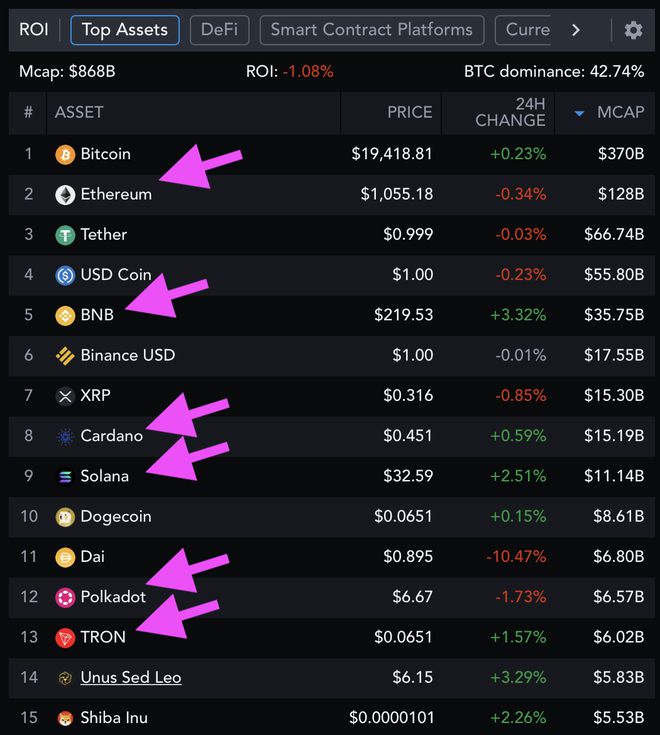Click the Ethereum diamond logo
Viewport: 660px width, 735px height.
(x=65, y=195)
